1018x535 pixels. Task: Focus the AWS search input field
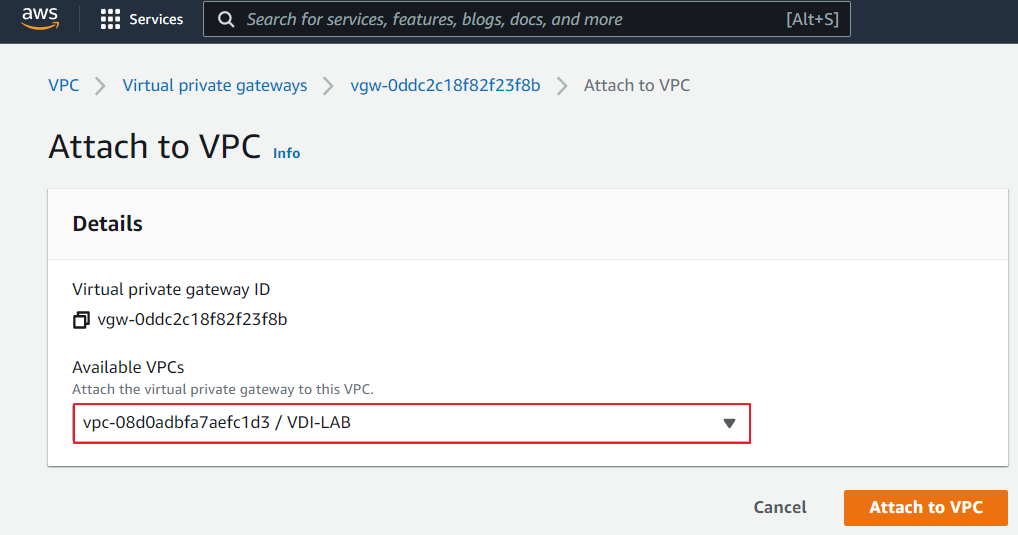(500, 20)
